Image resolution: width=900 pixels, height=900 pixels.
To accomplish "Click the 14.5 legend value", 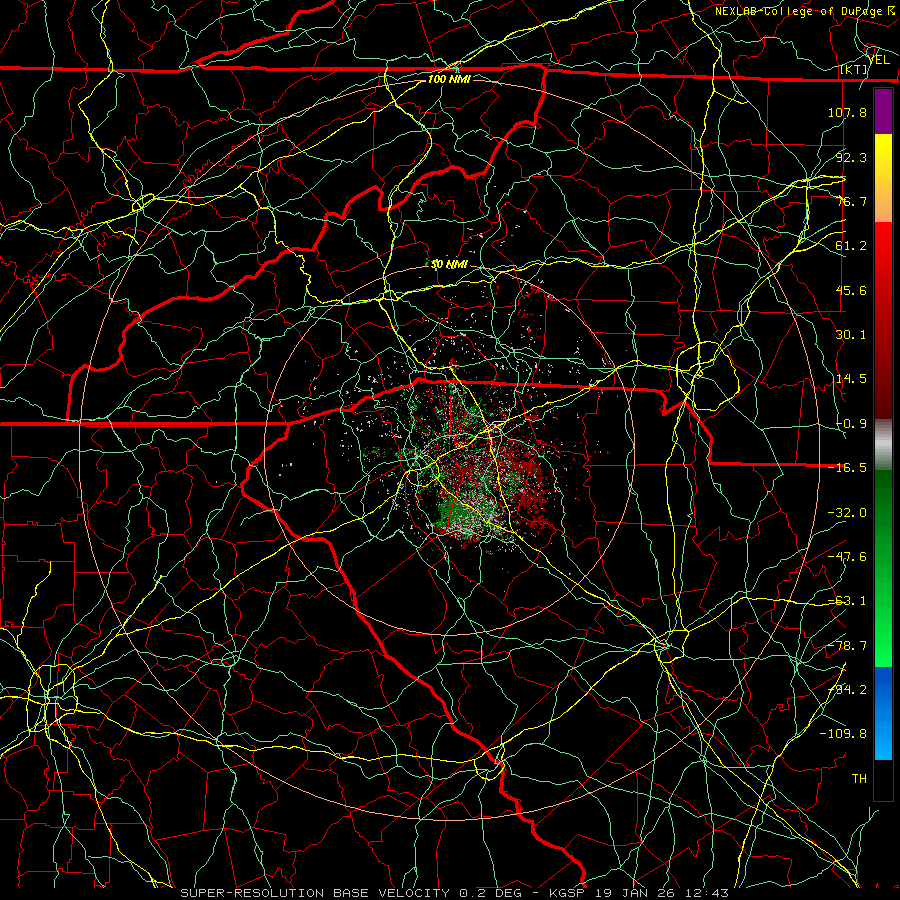I will click(851, 379).
